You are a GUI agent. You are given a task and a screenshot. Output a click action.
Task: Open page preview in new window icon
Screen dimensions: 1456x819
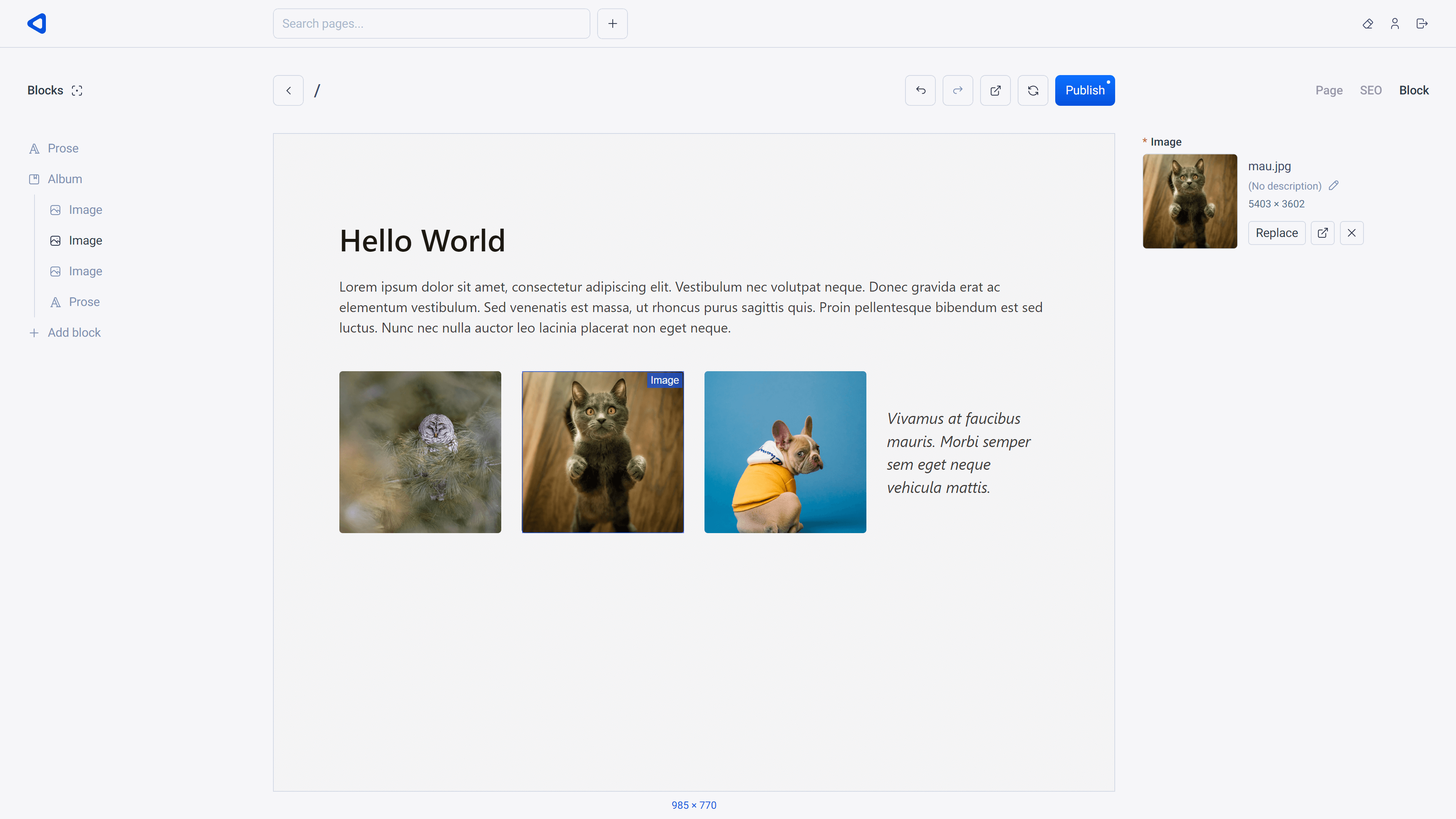pos(995,91)
